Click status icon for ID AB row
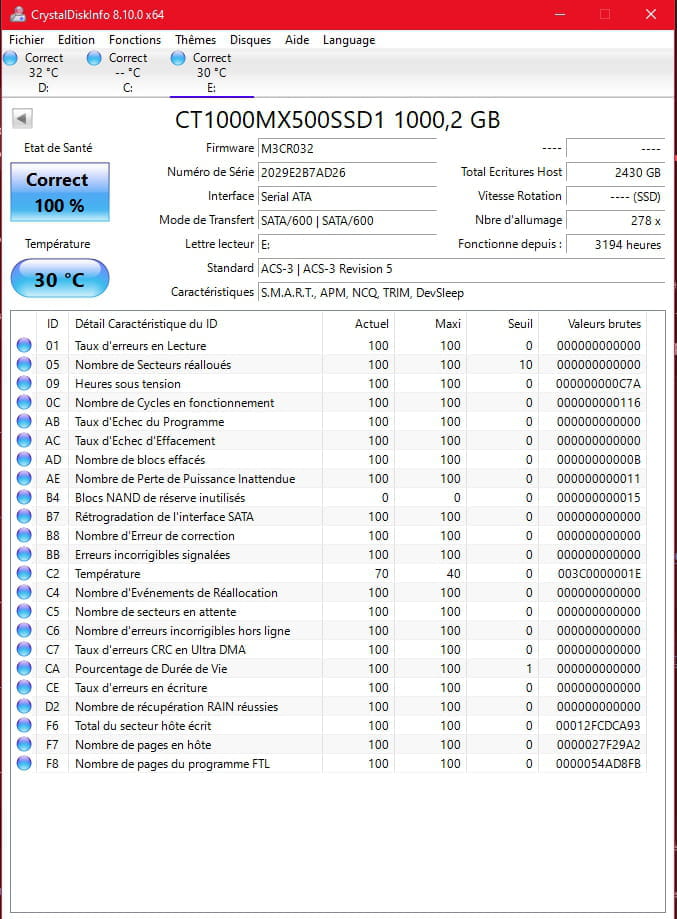Viewport: 677px width, 919px height. point(24,421)
